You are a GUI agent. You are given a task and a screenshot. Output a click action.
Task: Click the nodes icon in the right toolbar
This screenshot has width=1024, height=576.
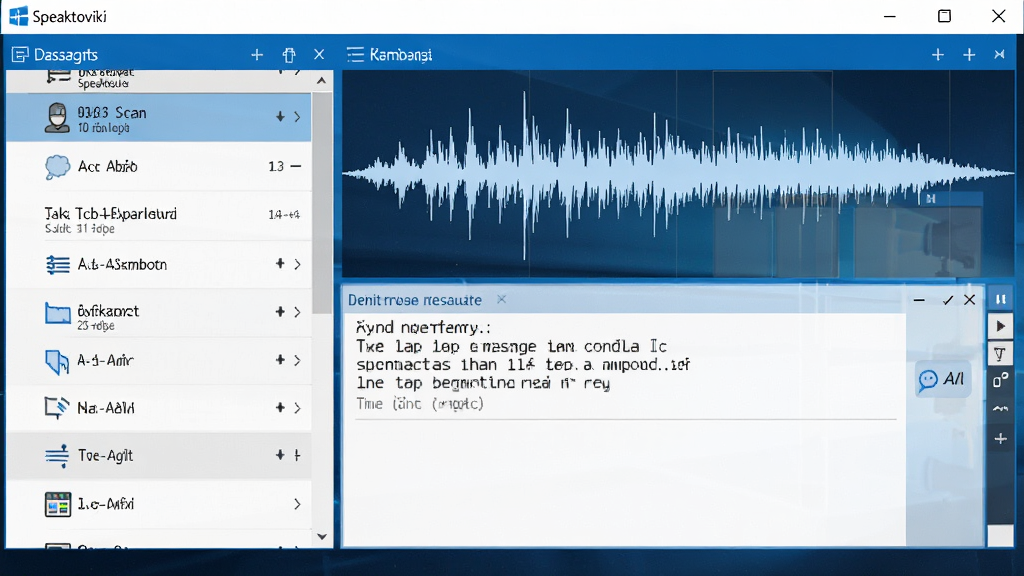pyautogui.click(x=1000, y=379)
